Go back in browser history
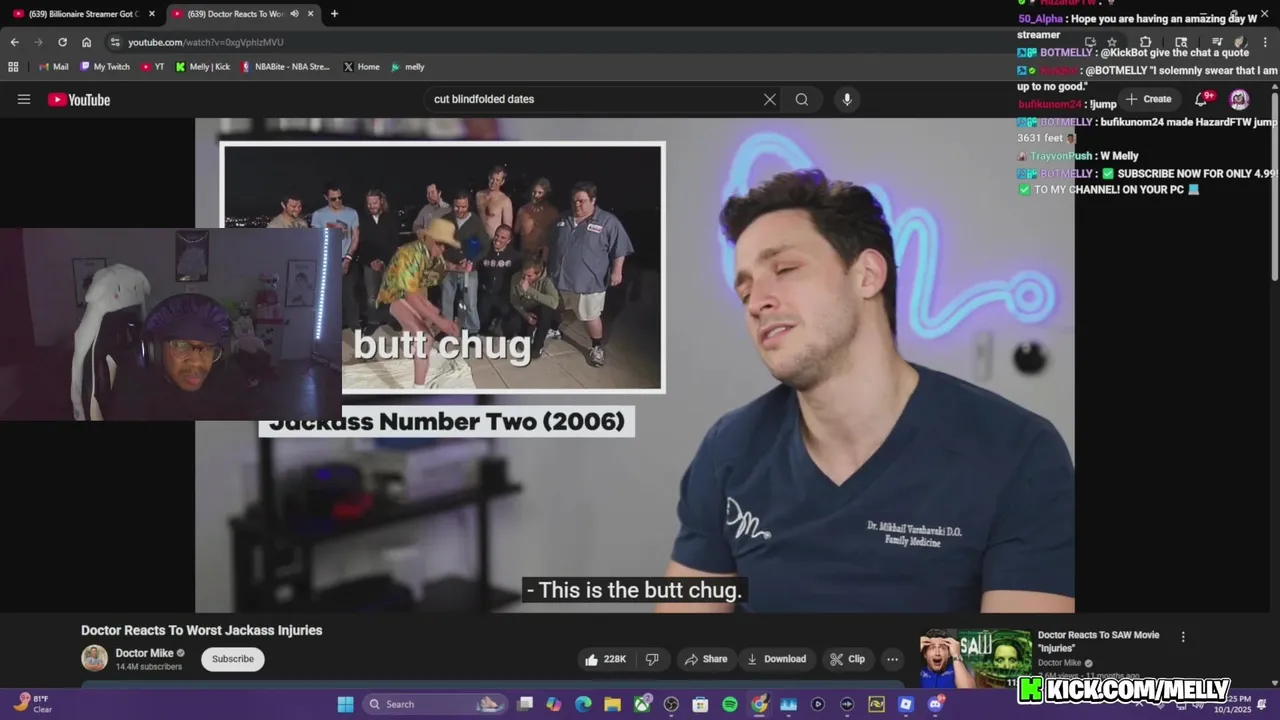Image resolution: width=1280 pixels, height=720 pixels. point(14,42)
